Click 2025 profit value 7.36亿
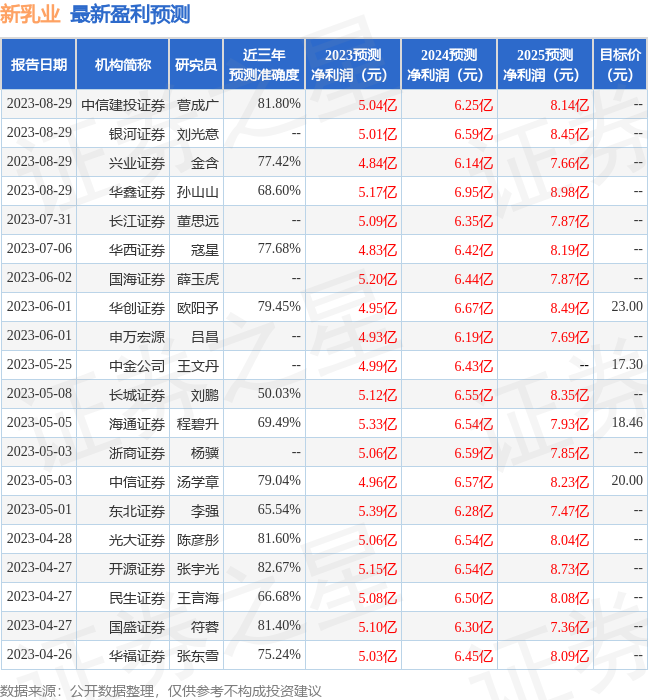 point(569,627)
